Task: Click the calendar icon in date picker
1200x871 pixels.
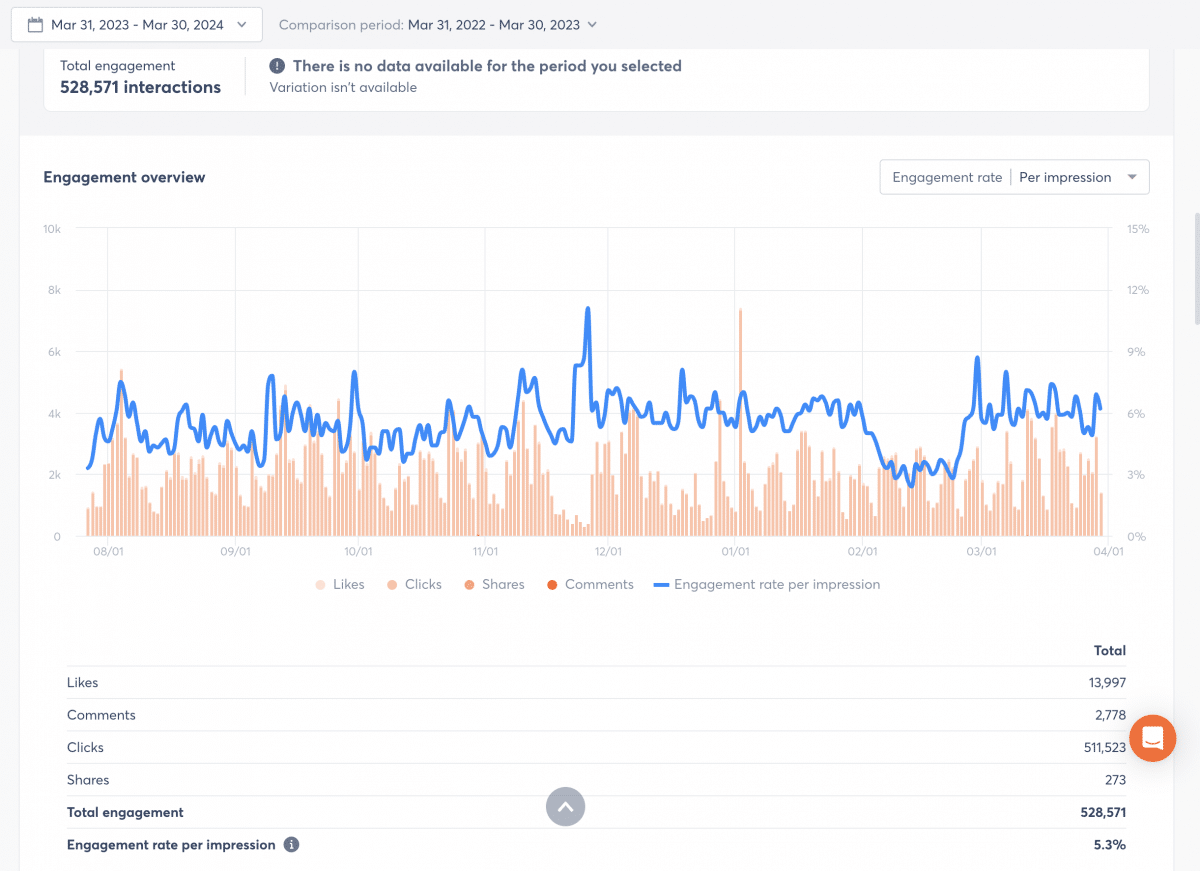Action: pos(35,25)
